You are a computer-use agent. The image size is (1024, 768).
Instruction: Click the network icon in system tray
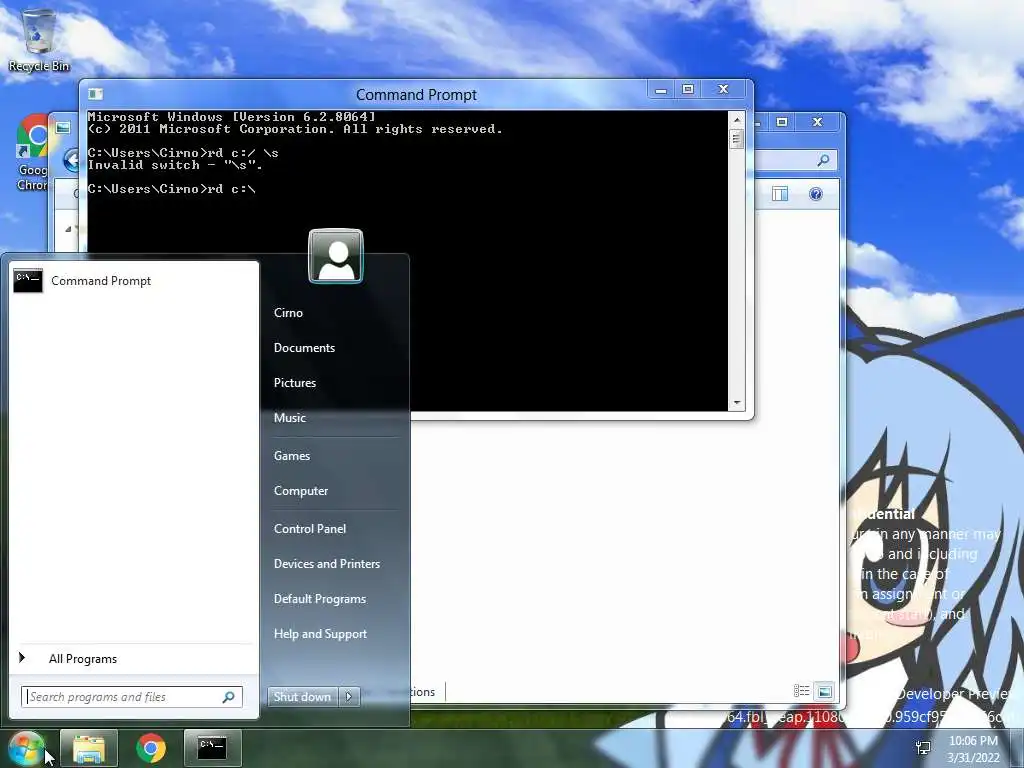(x=923, y=748)
